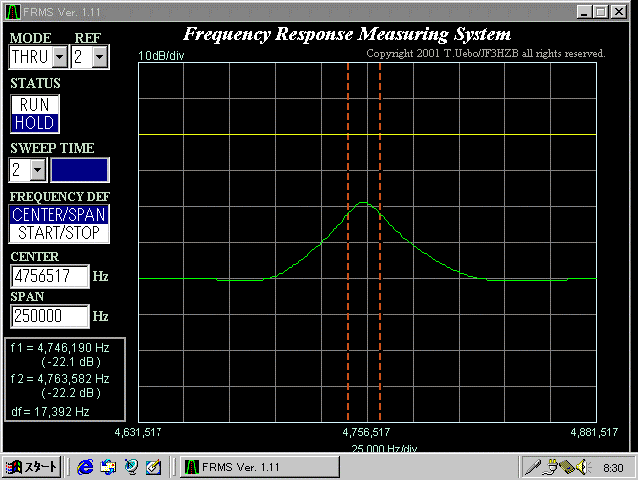Viewport: 638px width, 480px height.
Task: Select RUN in the STATUS list
Action: [x=35, y=105]
